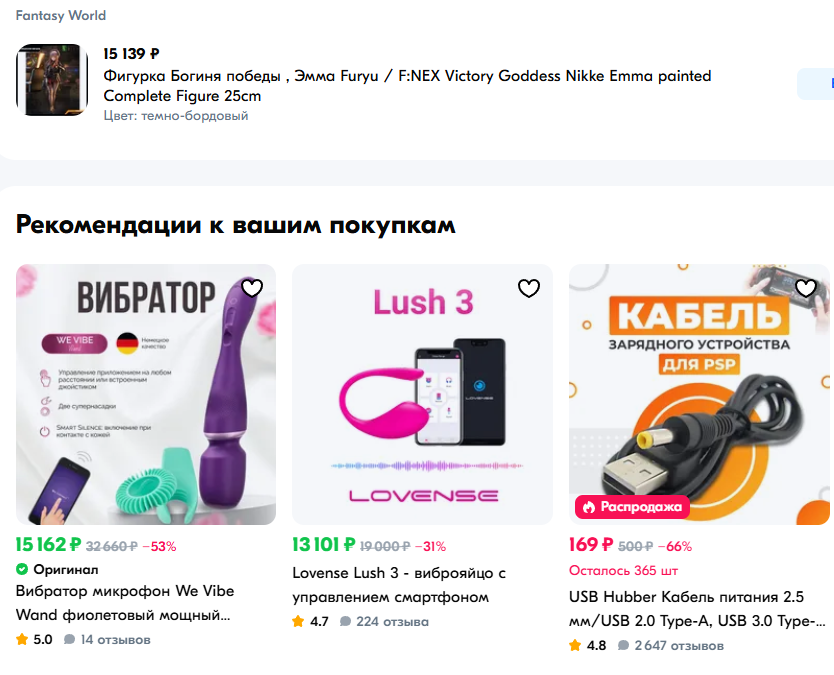The height and width of the screenshot is (675, 834).
Task: Favorite the PSP cable with heart icon
Action: [x=806, y=288]
